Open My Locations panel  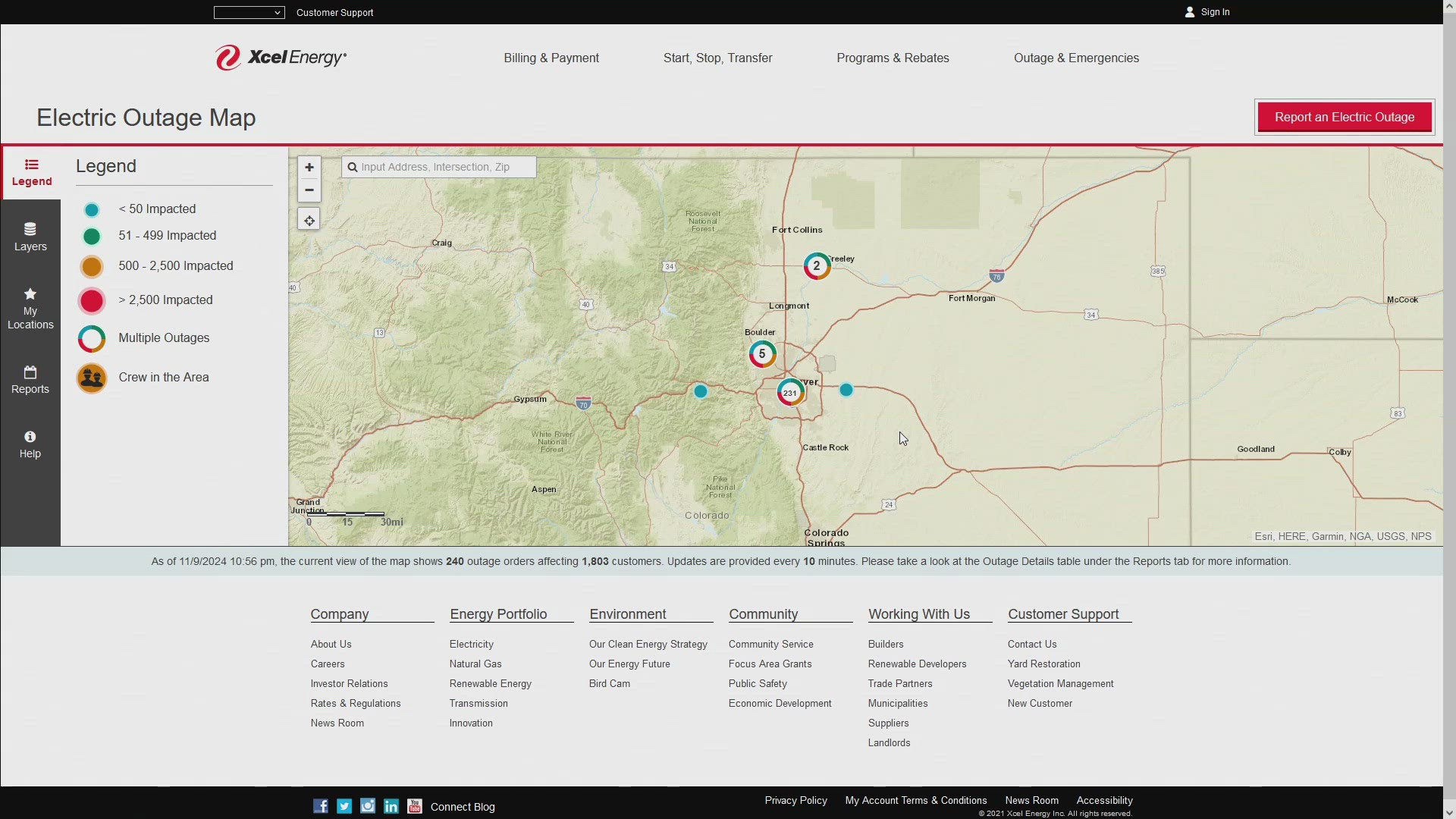pyautogui.click(x=30, y=309)
